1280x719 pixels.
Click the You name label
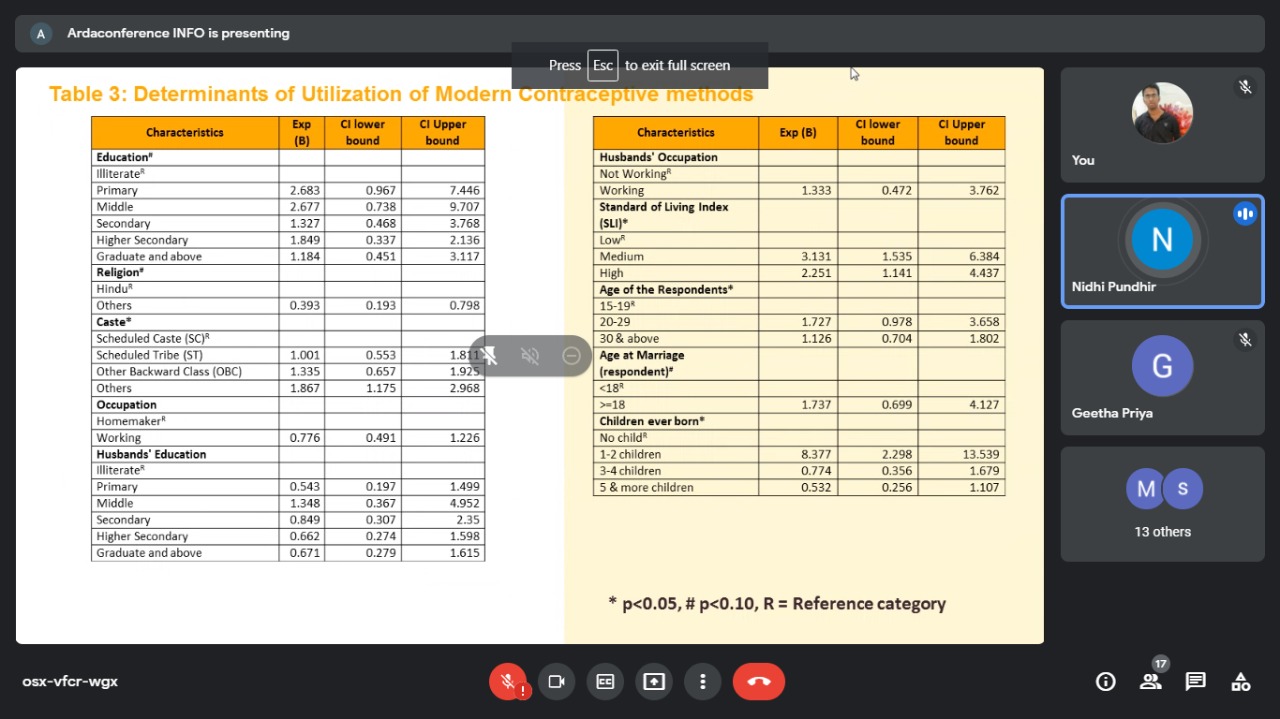pyautogui.click(x=1083, y=160)
